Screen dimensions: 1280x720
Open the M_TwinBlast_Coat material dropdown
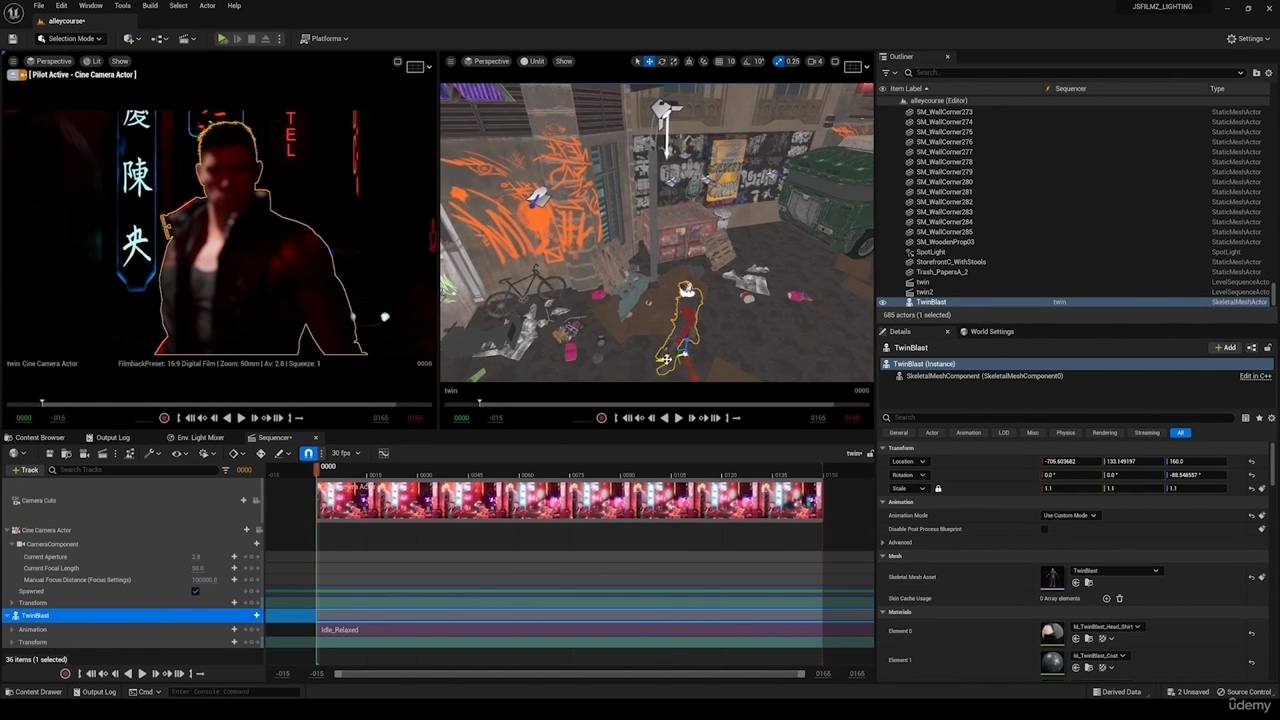(x=1100, y=656)
